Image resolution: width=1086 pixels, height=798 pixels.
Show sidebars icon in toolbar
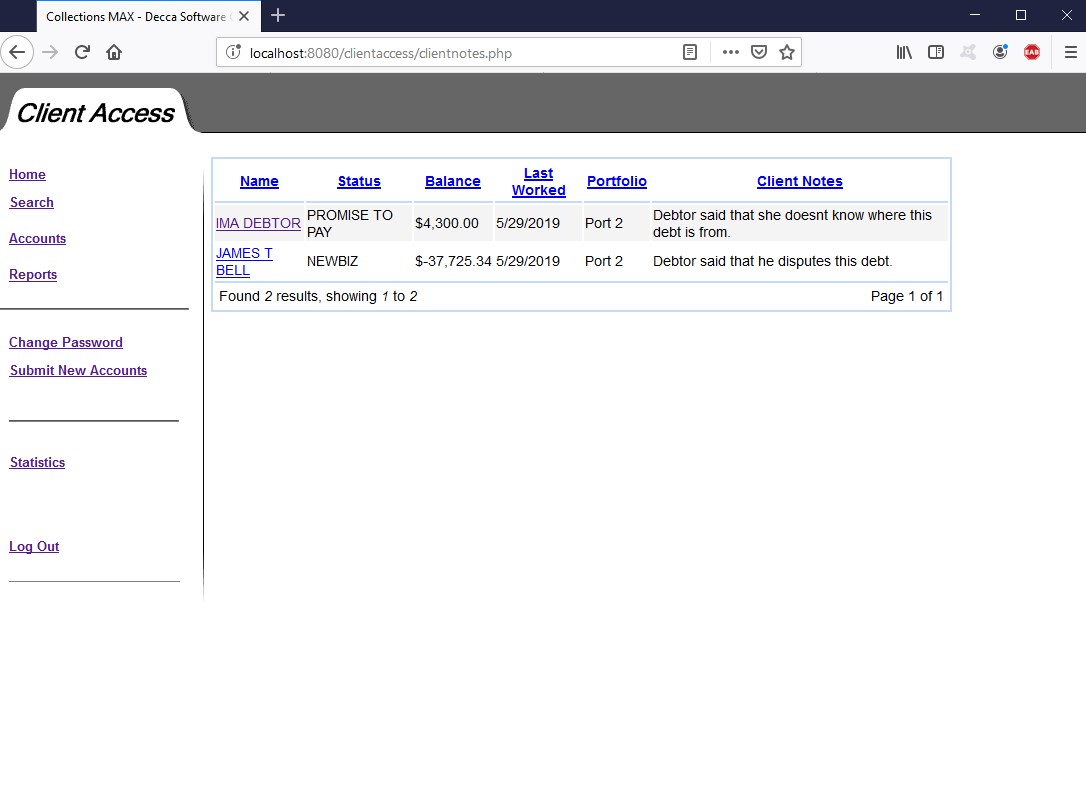coord(936,53)
